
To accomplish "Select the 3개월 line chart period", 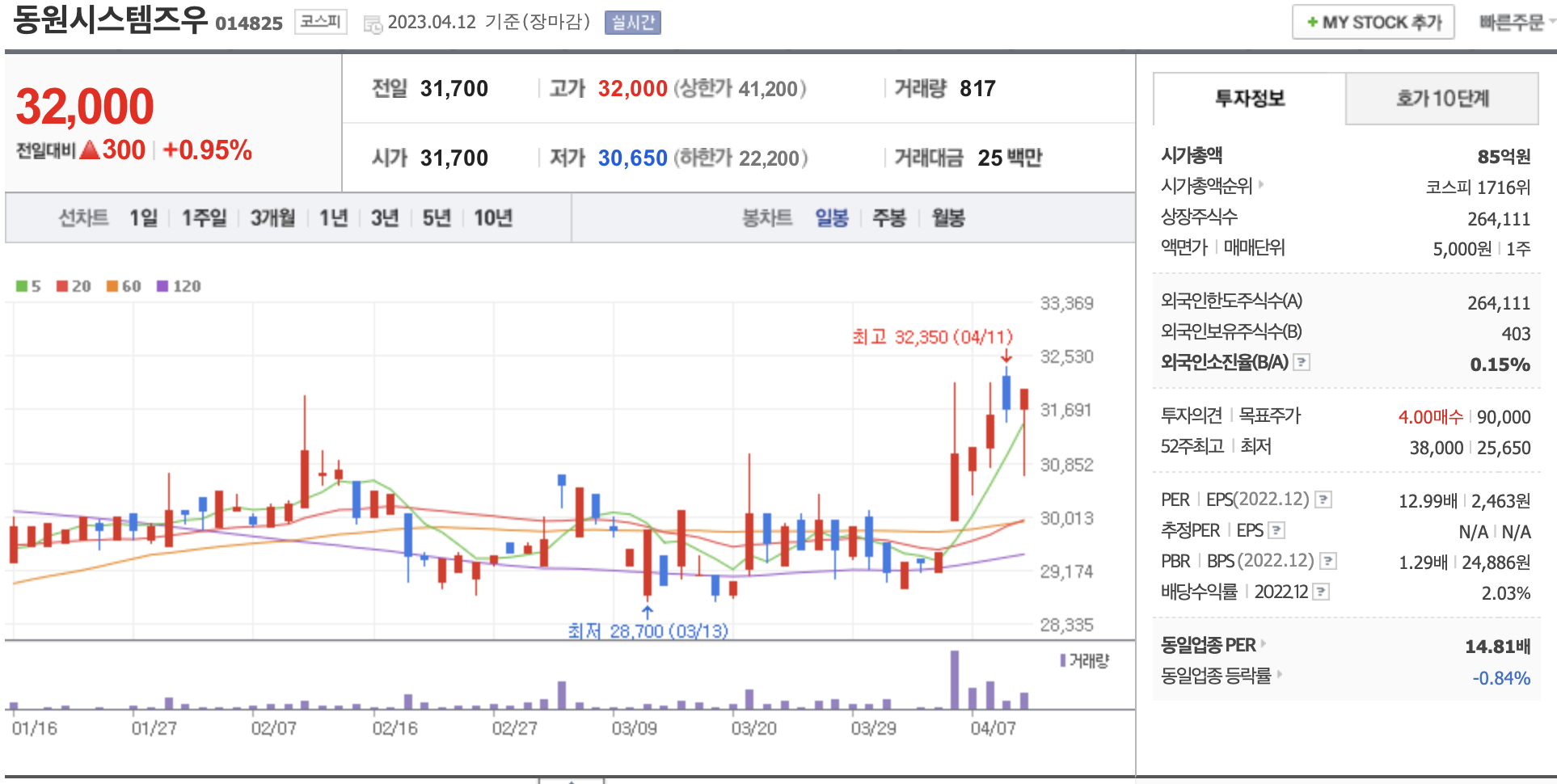I will [x=272, y=217].
